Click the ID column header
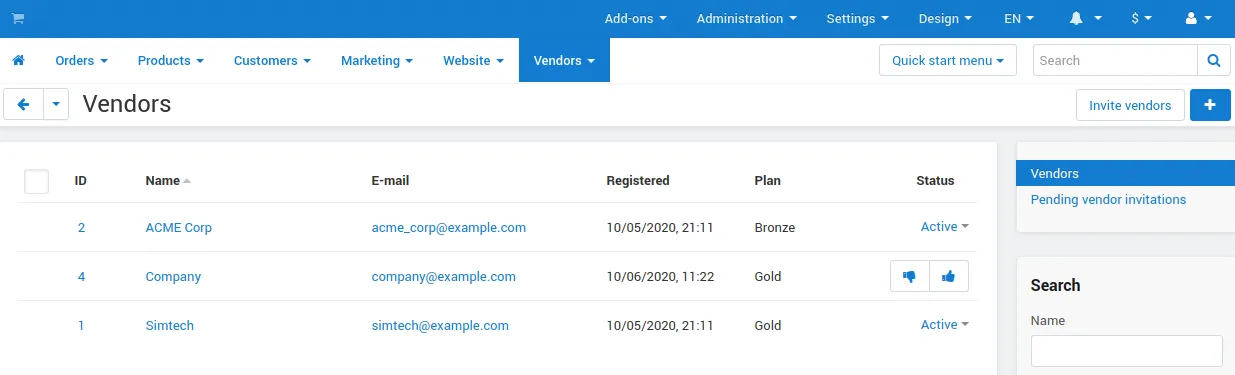Viewport: 1235px width, 375px height. pyautogui.click(x=81, y=181)
